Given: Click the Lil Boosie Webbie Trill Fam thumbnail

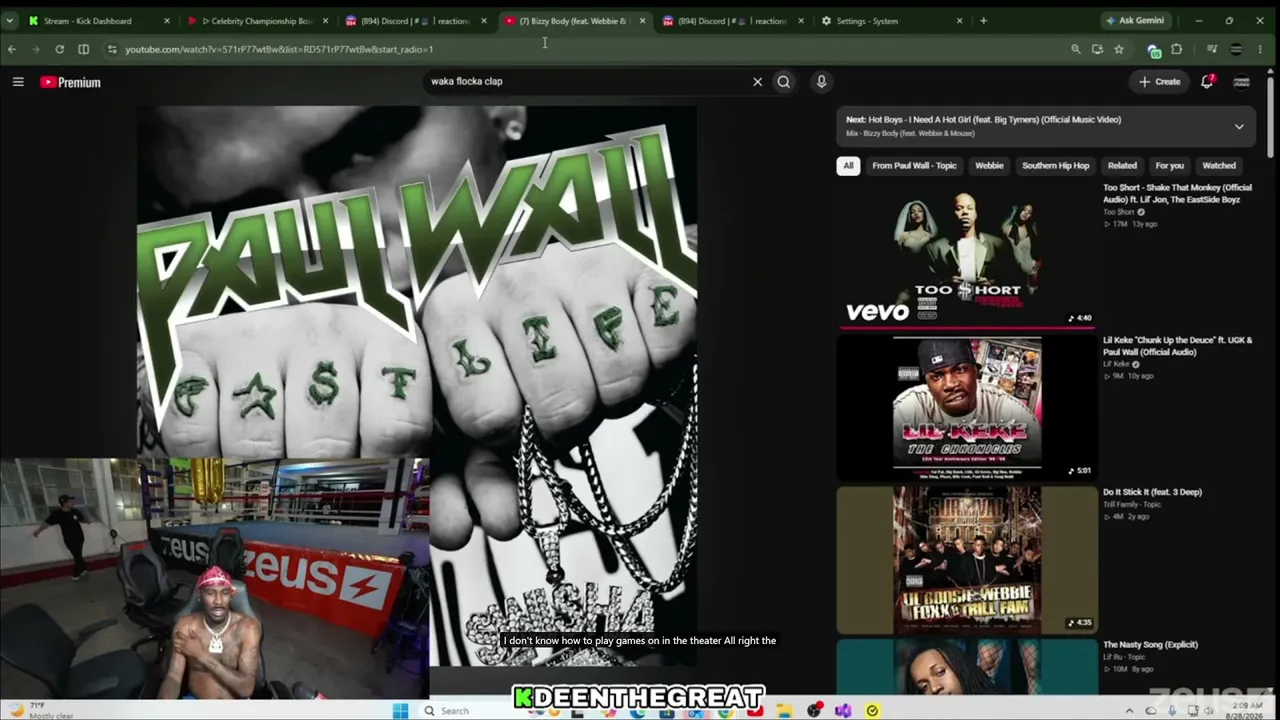Looking at the screenshot, I should (x=966, y=560).
